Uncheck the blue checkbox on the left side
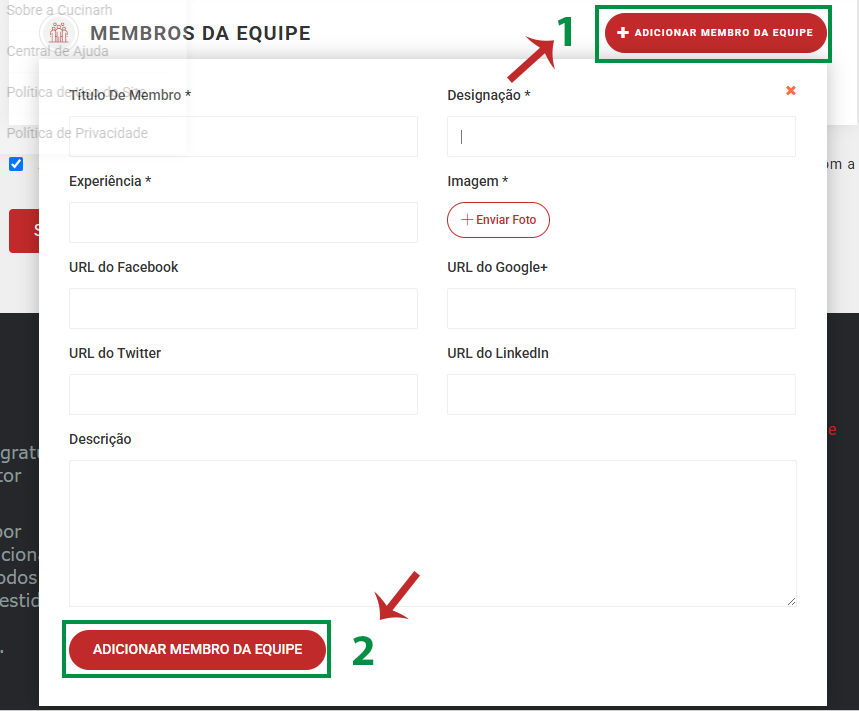Viewport: 859px width, 711px height. [x=15, y=164]
